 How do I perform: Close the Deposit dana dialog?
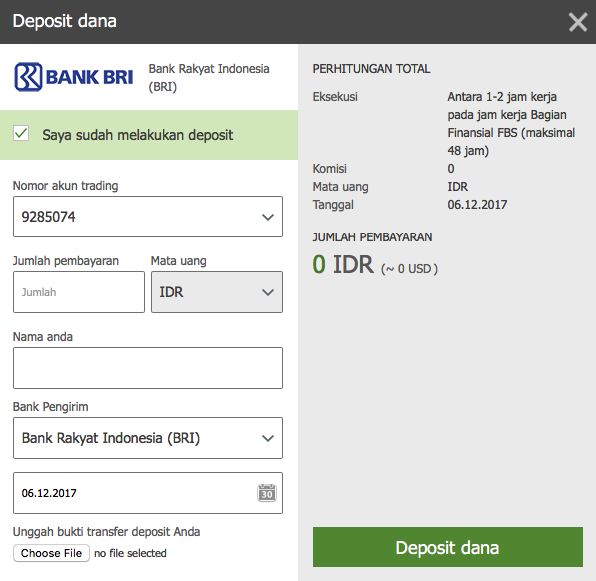(578, 22)
